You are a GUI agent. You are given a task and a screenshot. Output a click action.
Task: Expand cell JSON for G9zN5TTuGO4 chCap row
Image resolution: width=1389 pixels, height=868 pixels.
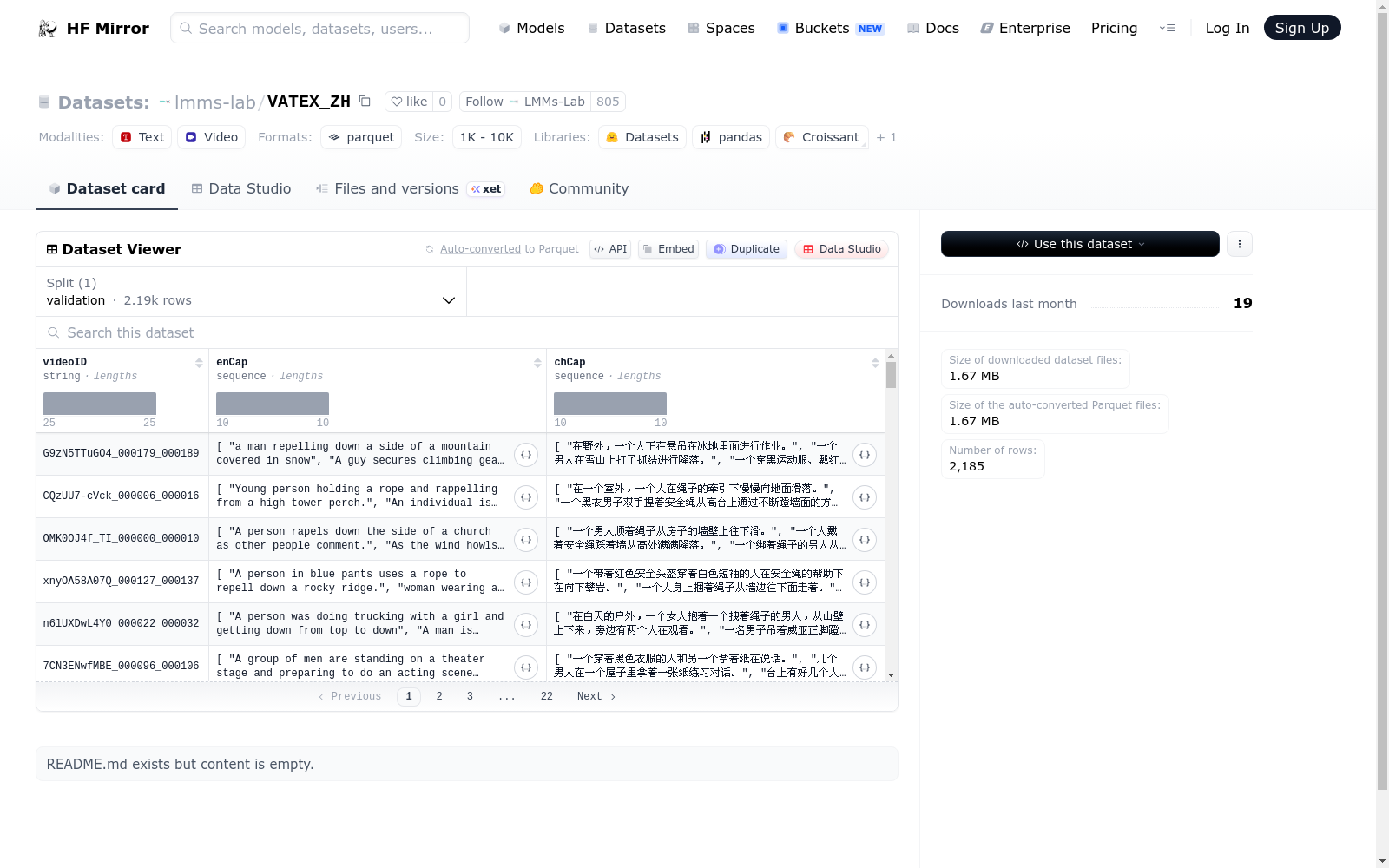(x=865, y=455)
